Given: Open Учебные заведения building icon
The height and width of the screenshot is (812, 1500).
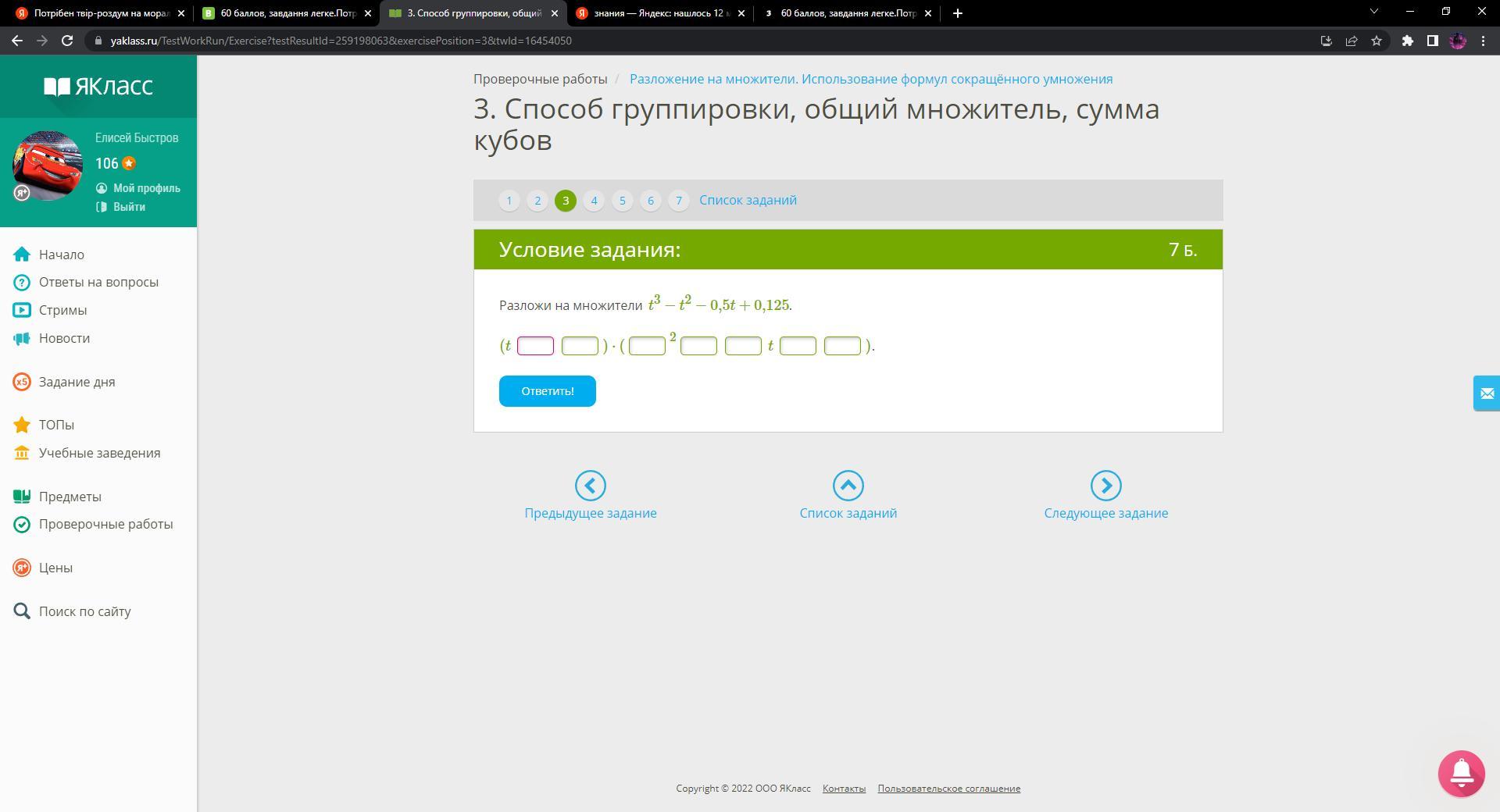Looking at the screenshot, I should (x=22, y=453).
